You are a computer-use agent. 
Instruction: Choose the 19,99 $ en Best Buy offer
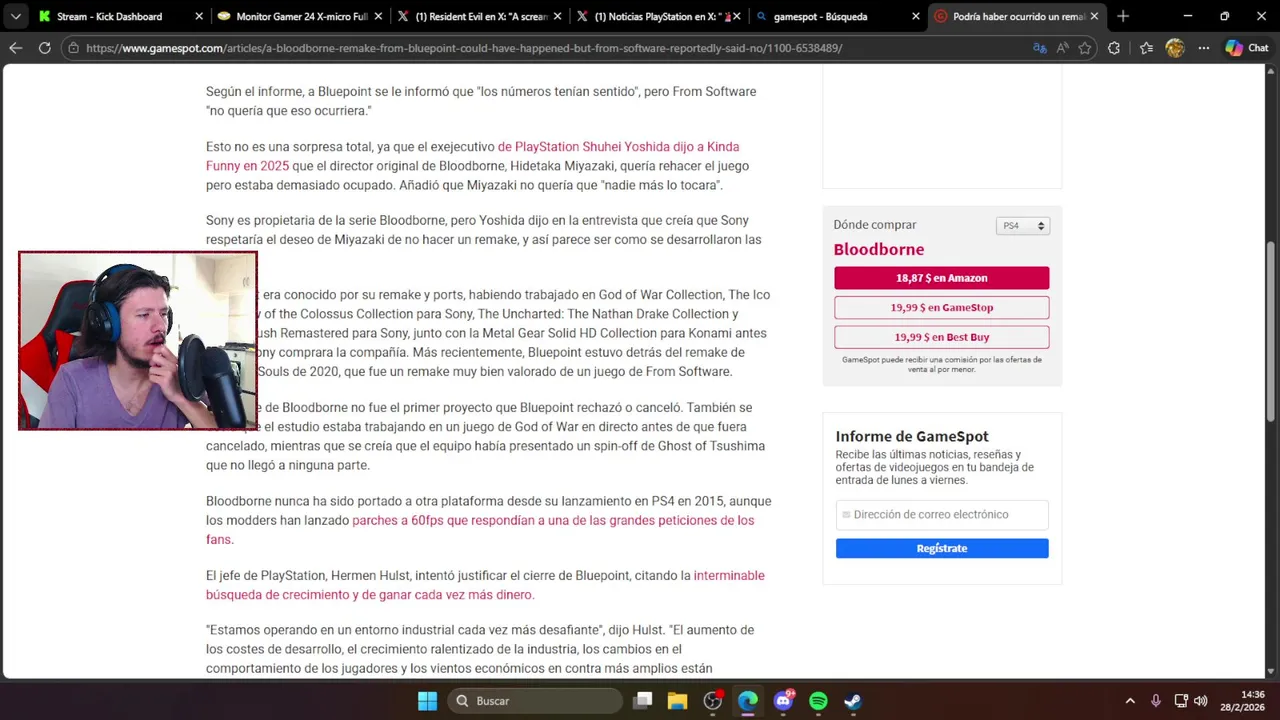[x=942, y=337]
